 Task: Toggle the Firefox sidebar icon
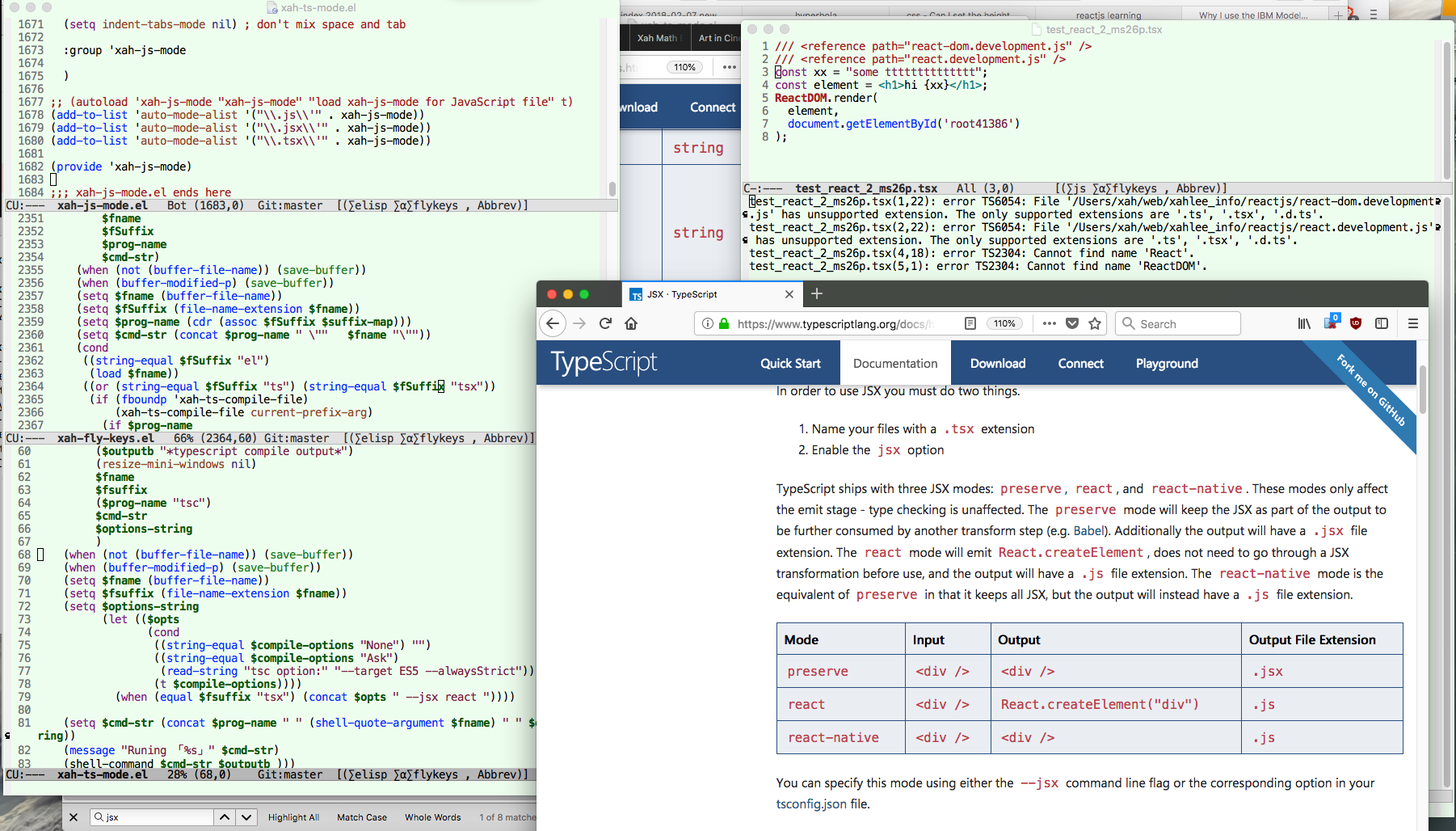point(1382,323)
